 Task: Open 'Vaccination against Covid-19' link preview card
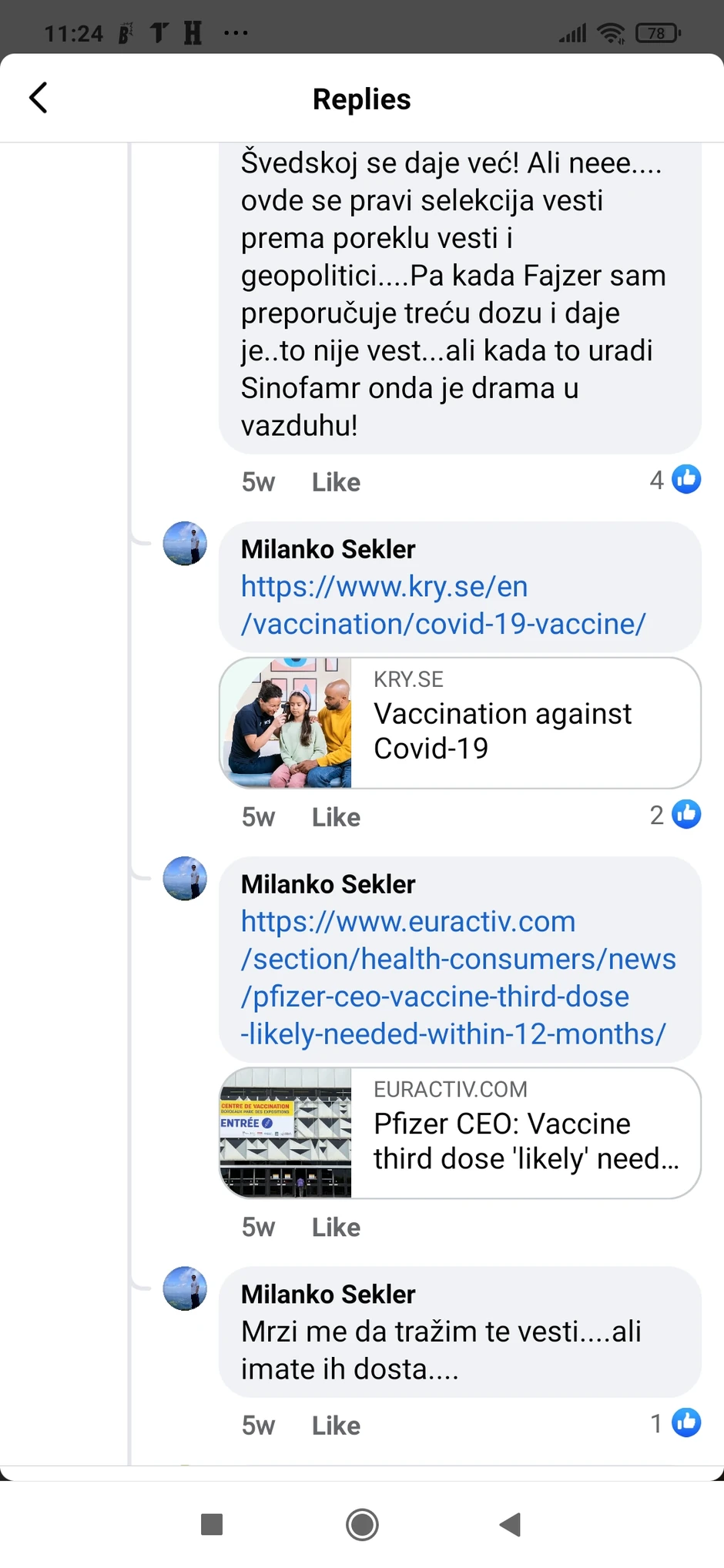tap(460, 722)
